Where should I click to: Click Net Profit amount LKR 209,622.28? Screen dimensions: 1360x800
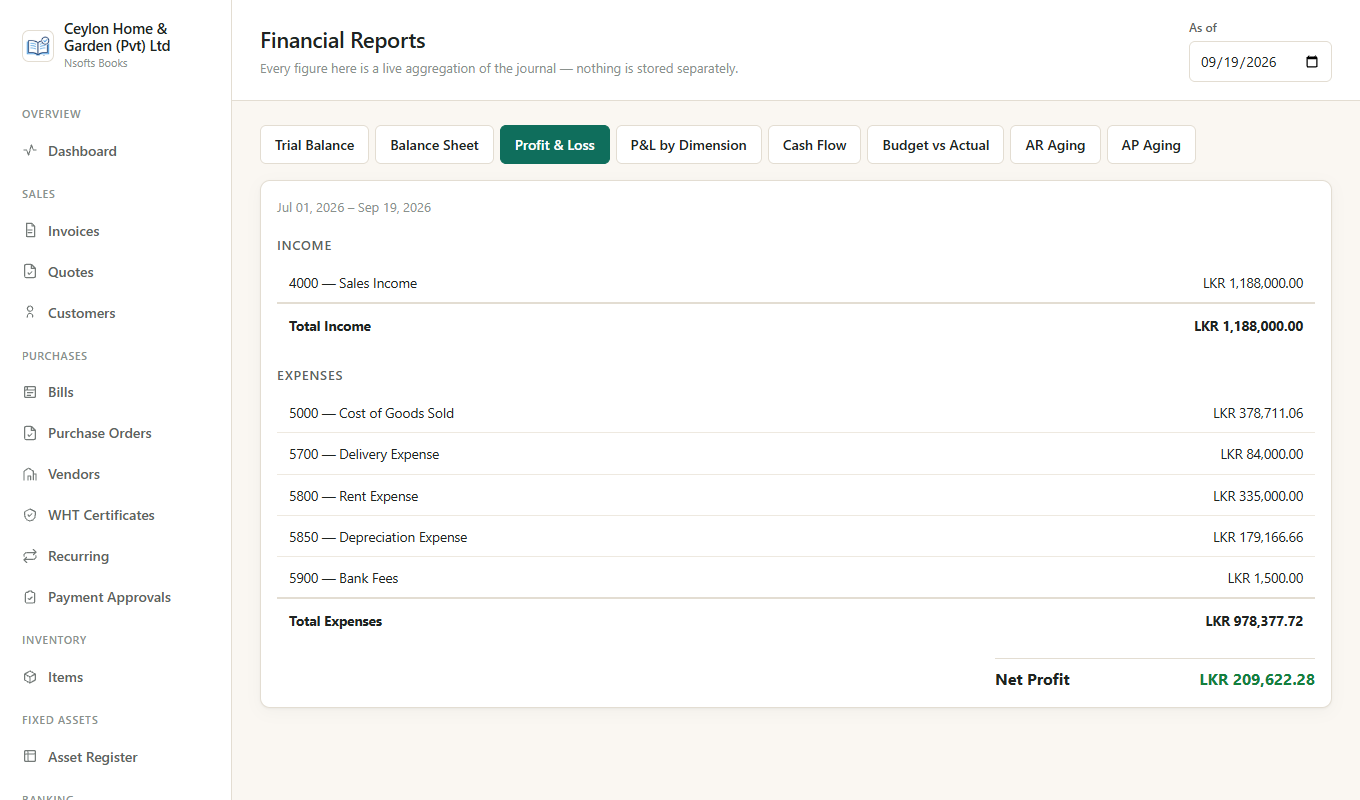1257,680
